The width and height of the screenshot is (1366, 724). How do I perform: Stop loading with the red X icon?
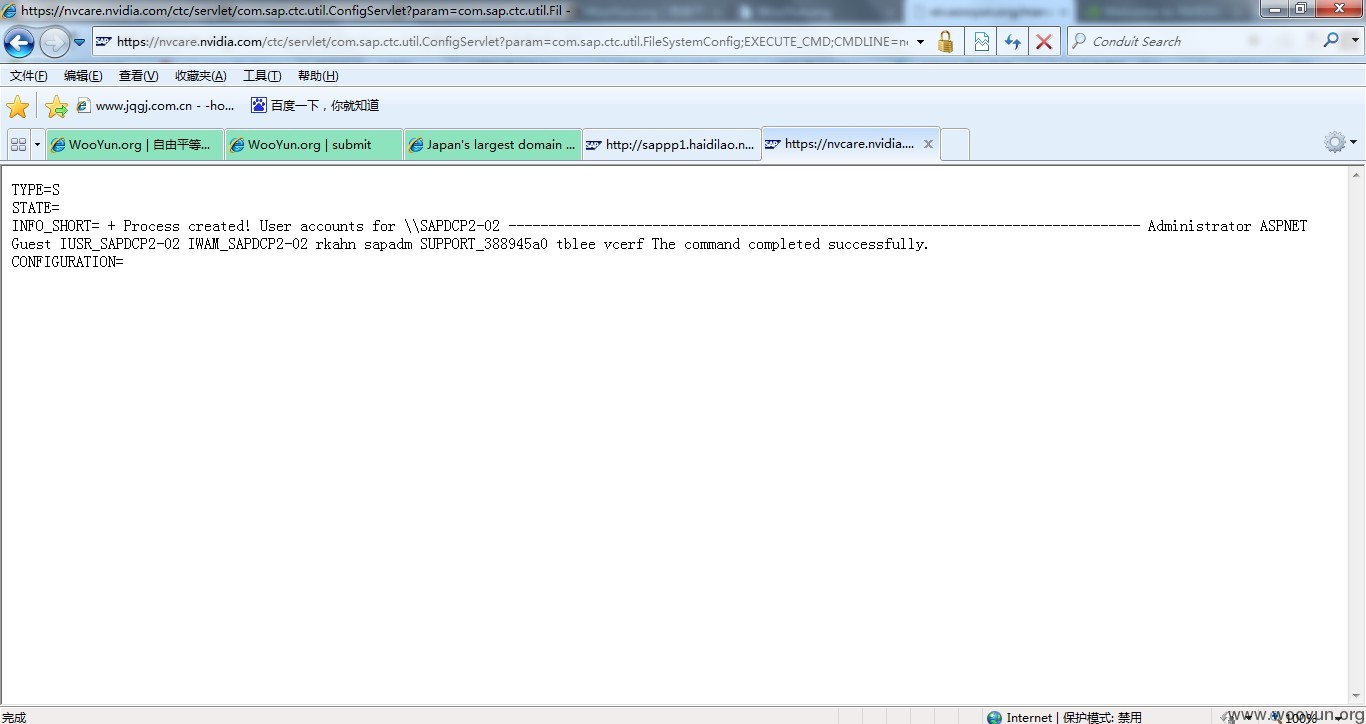click(x=1044, y=42)
